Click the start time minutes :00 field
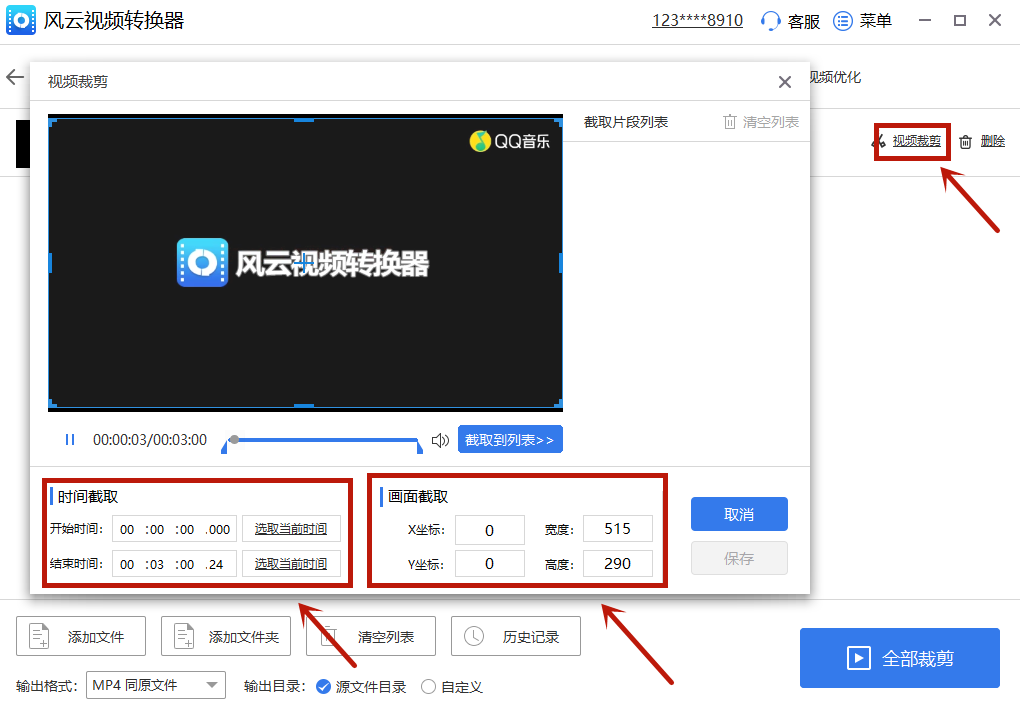 pos(154,529)
